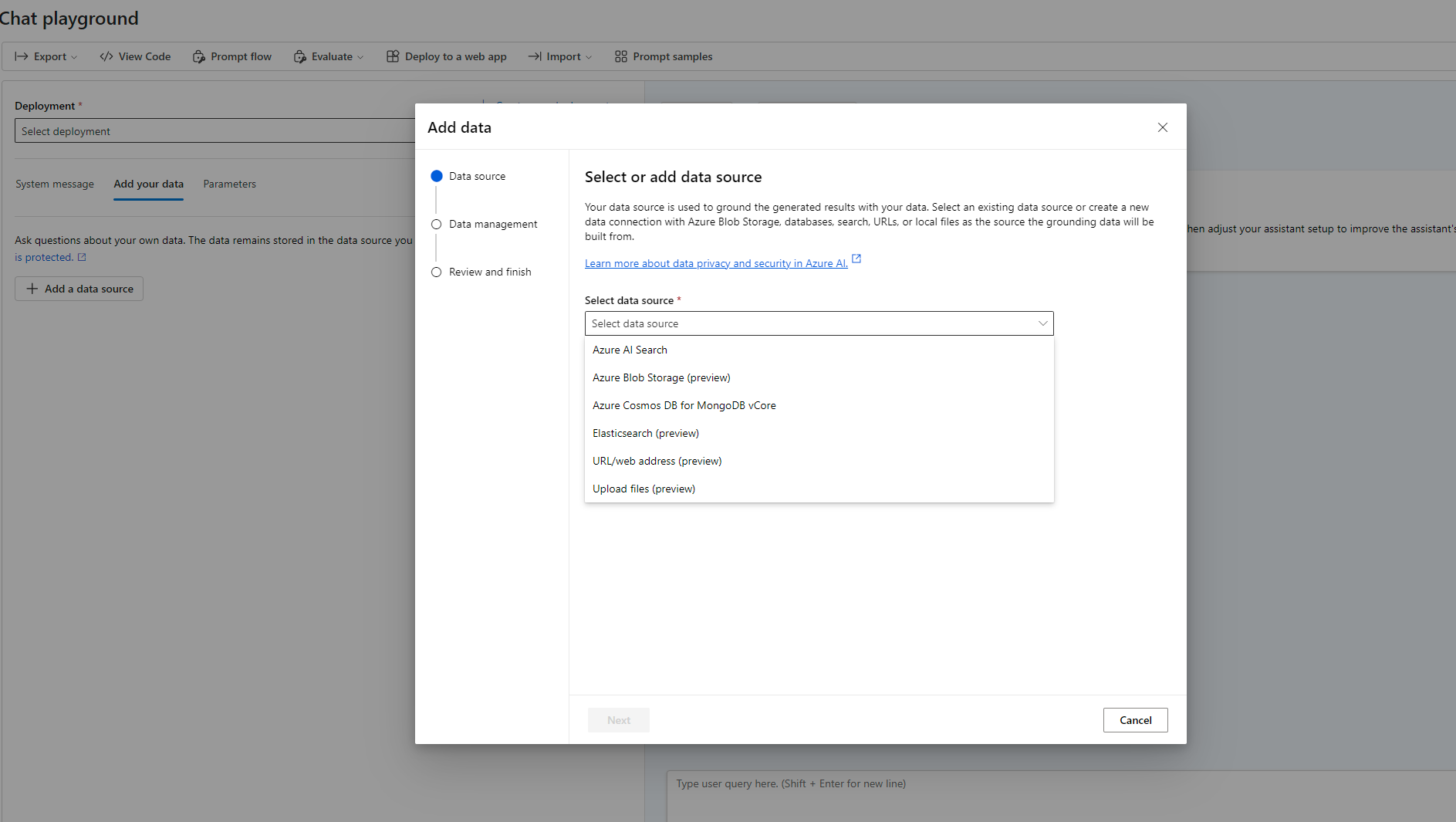Open the data privacy and security link
The width and height of the screenshot is (1456, 822).
[716, 263]
